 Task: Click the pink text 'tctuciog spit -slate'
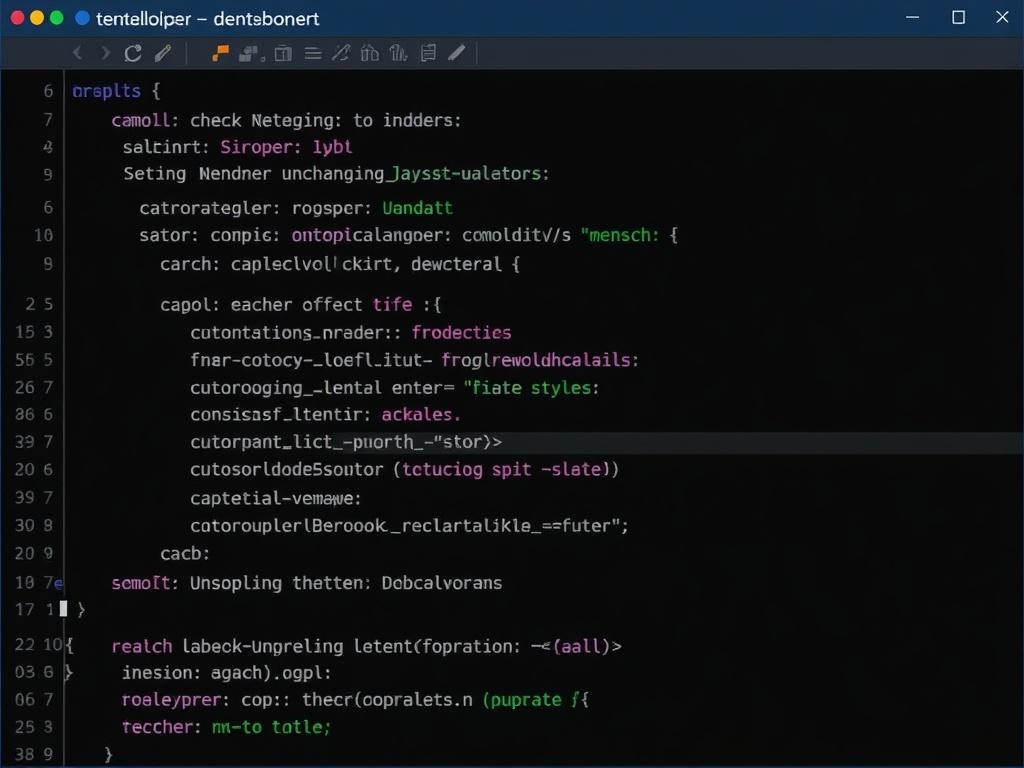click(502, 470)
